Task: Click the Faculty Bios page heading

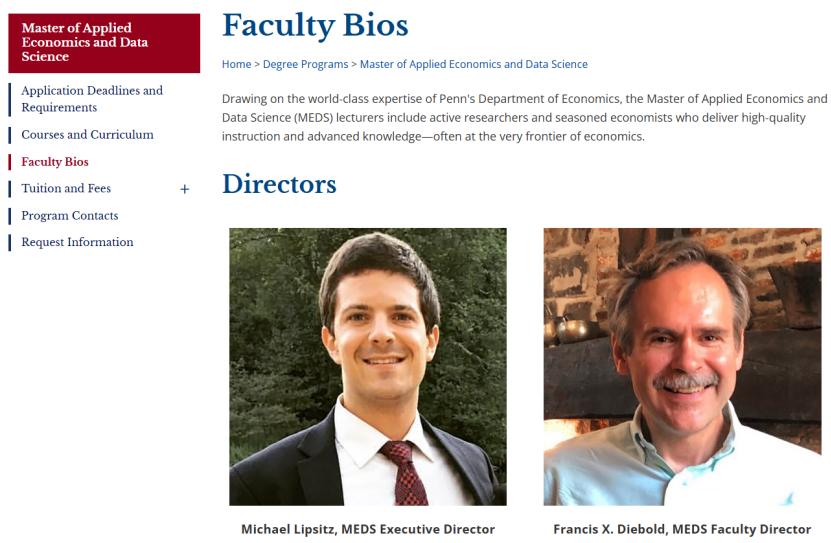Action: (315, 25)
